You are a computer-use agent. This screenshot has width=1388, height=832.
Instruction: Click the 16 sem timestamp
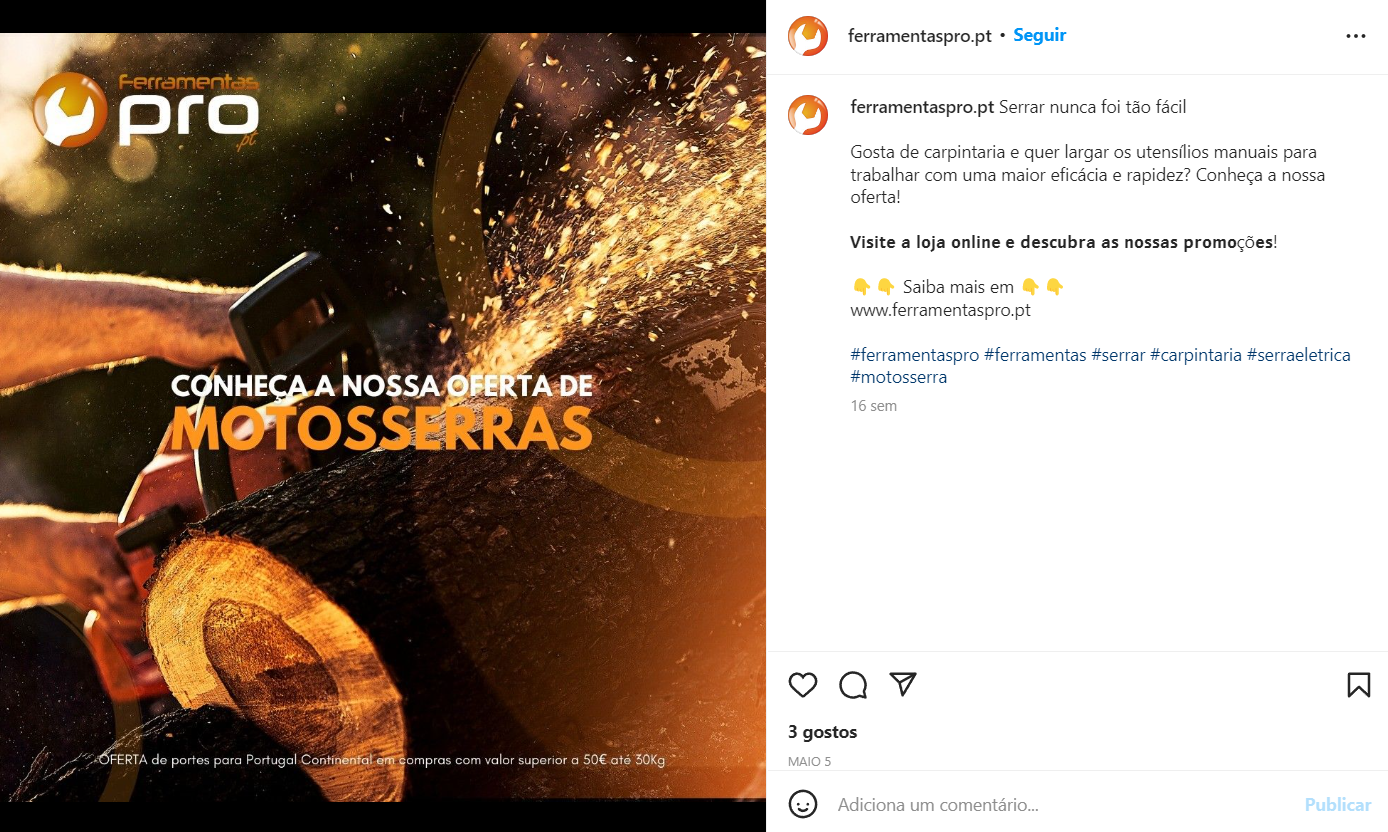point(874,406)
